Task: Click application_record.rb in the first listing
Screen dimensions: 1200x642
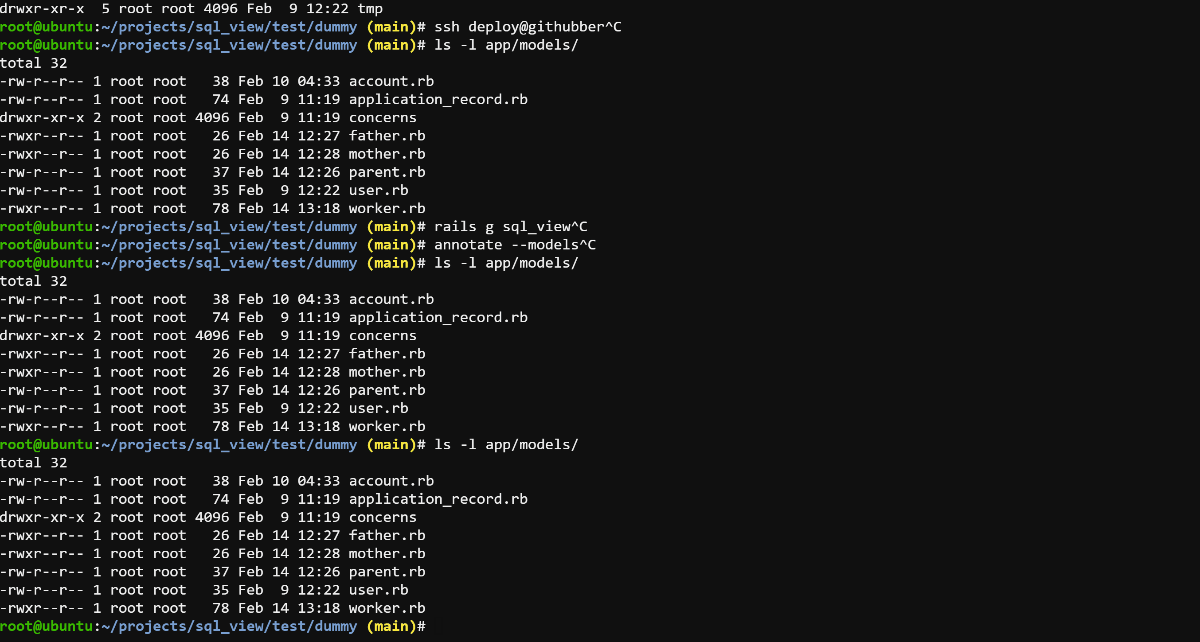Action: (x=438, y=99)
